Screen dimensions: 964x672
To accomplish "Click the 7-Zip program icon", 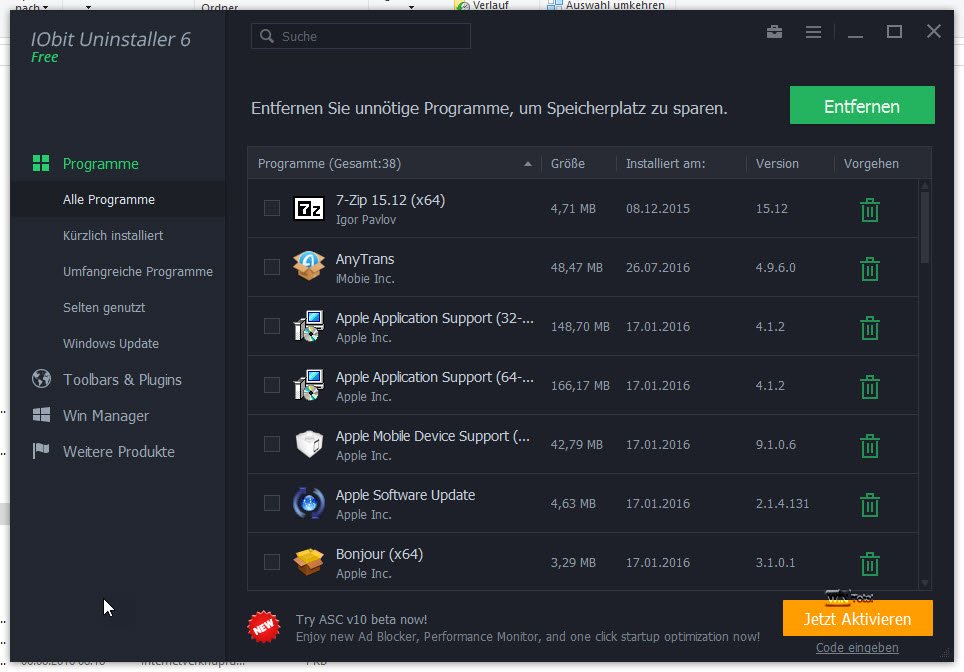I will point(309,208).
